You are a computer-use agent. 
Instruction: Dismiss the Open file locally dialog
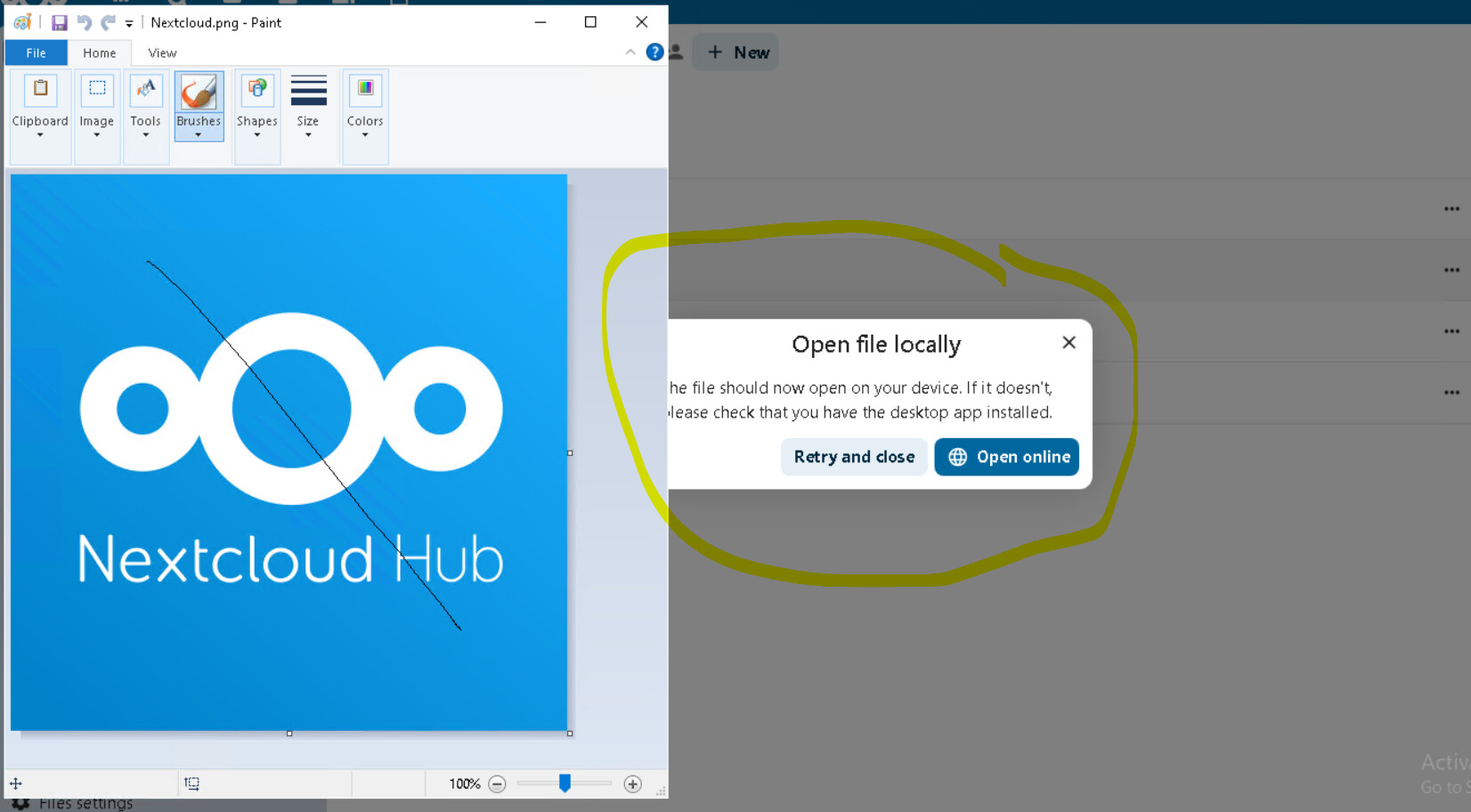point(1069,343)
